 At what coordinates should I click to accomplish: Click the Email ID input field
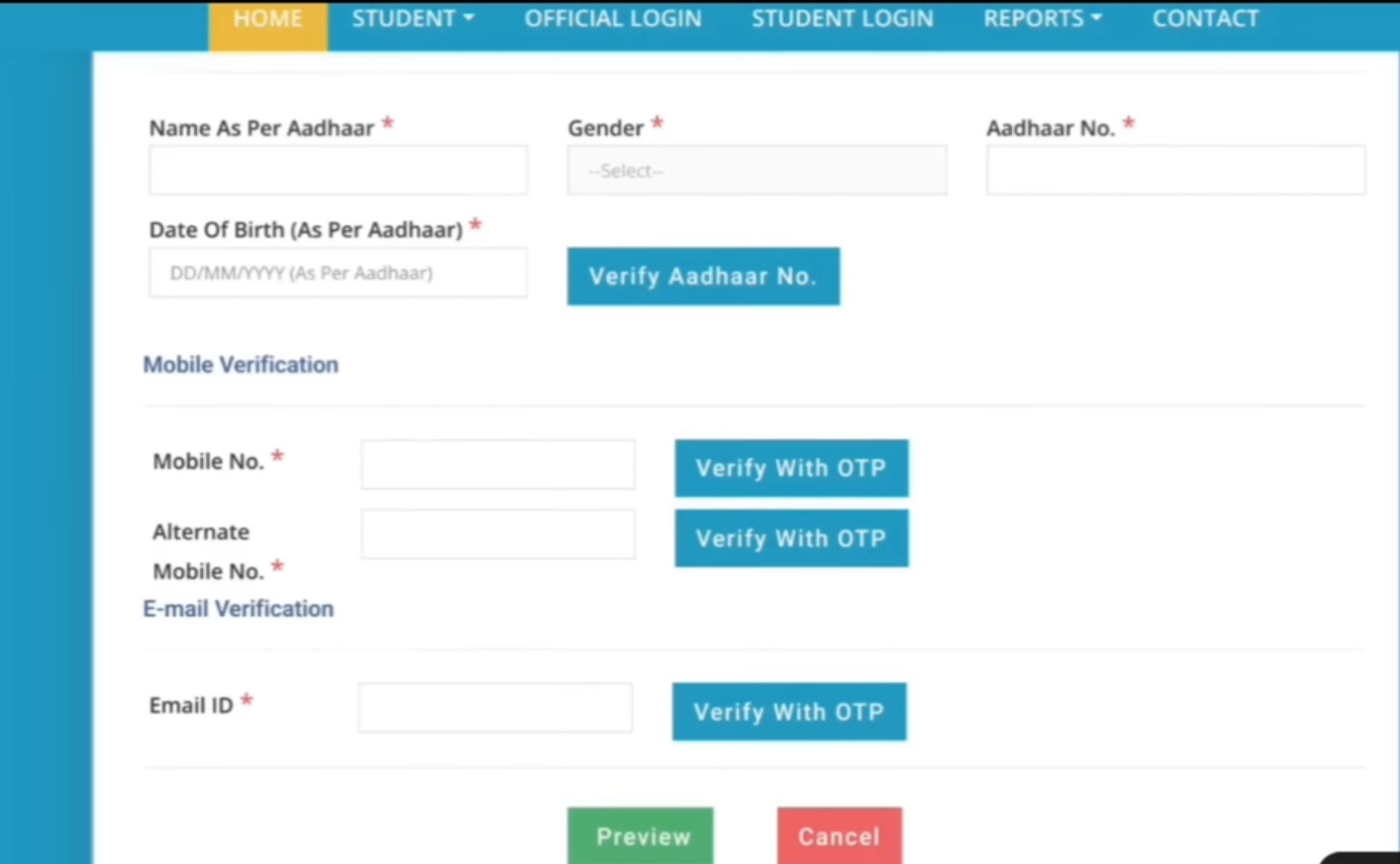496,708
